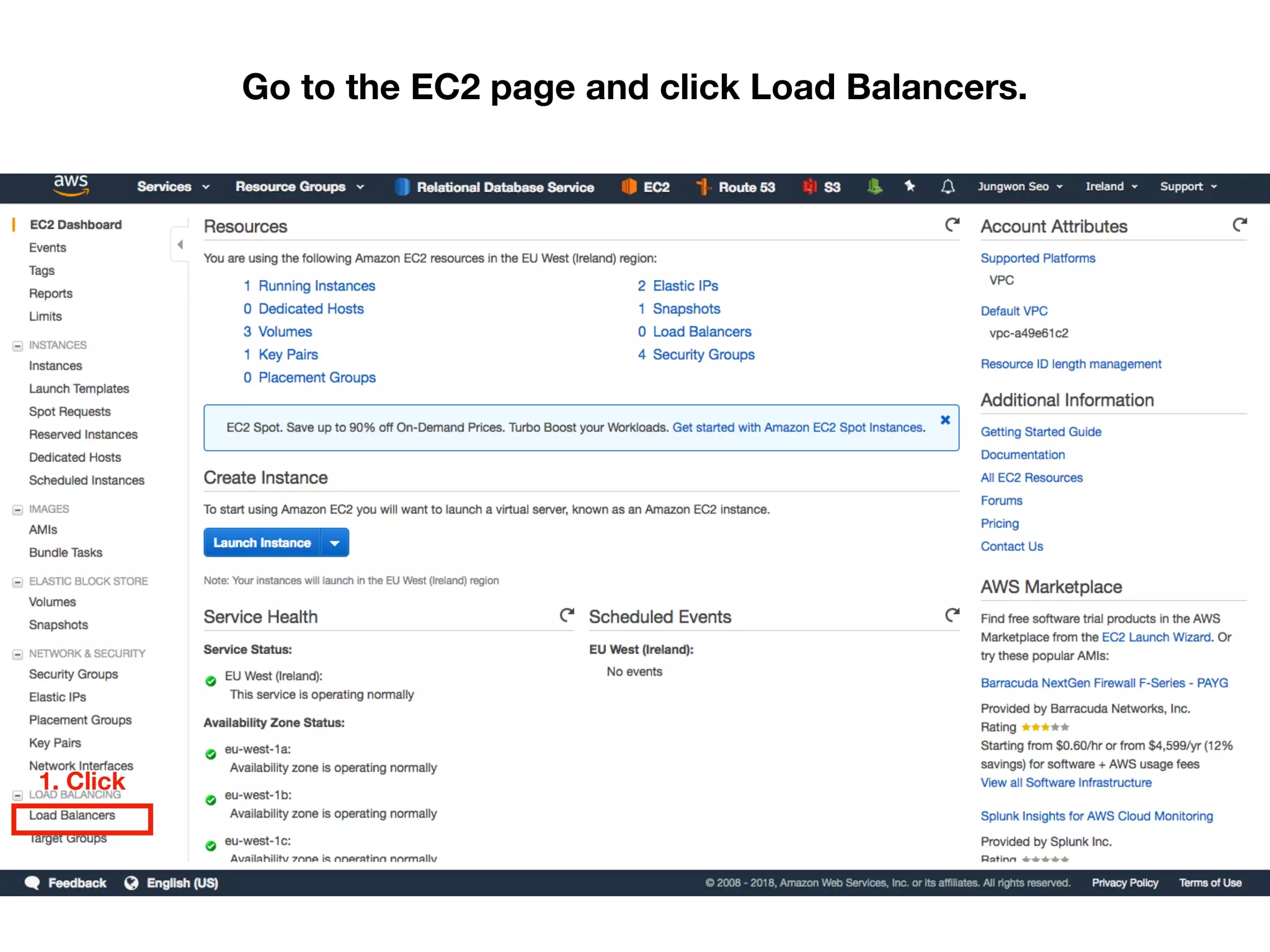Collapse the INSTANCES sidebar section

[18, 346]
